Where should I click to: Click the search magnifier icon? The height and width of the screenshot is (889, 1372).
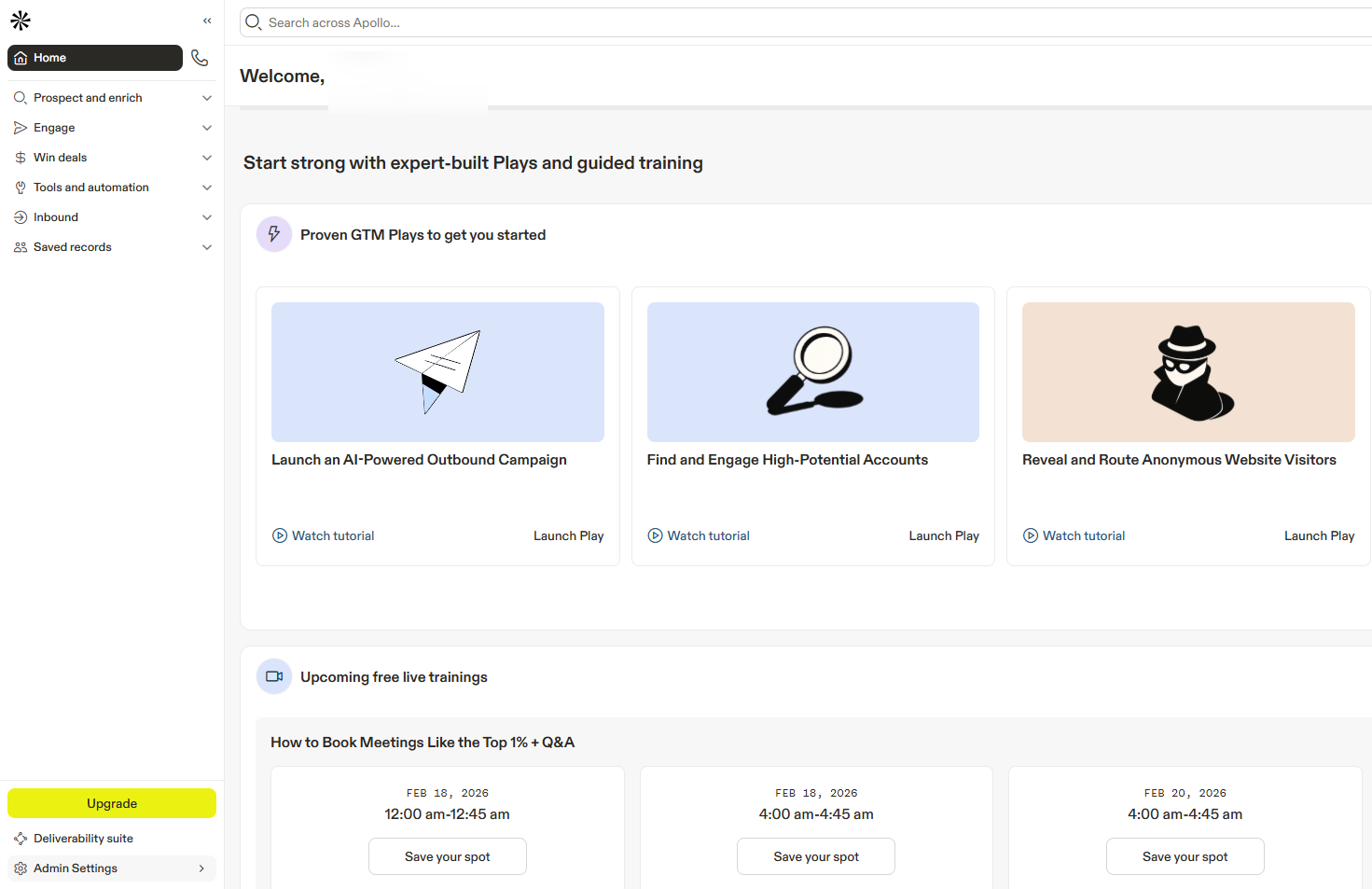[x=254, y=22]
